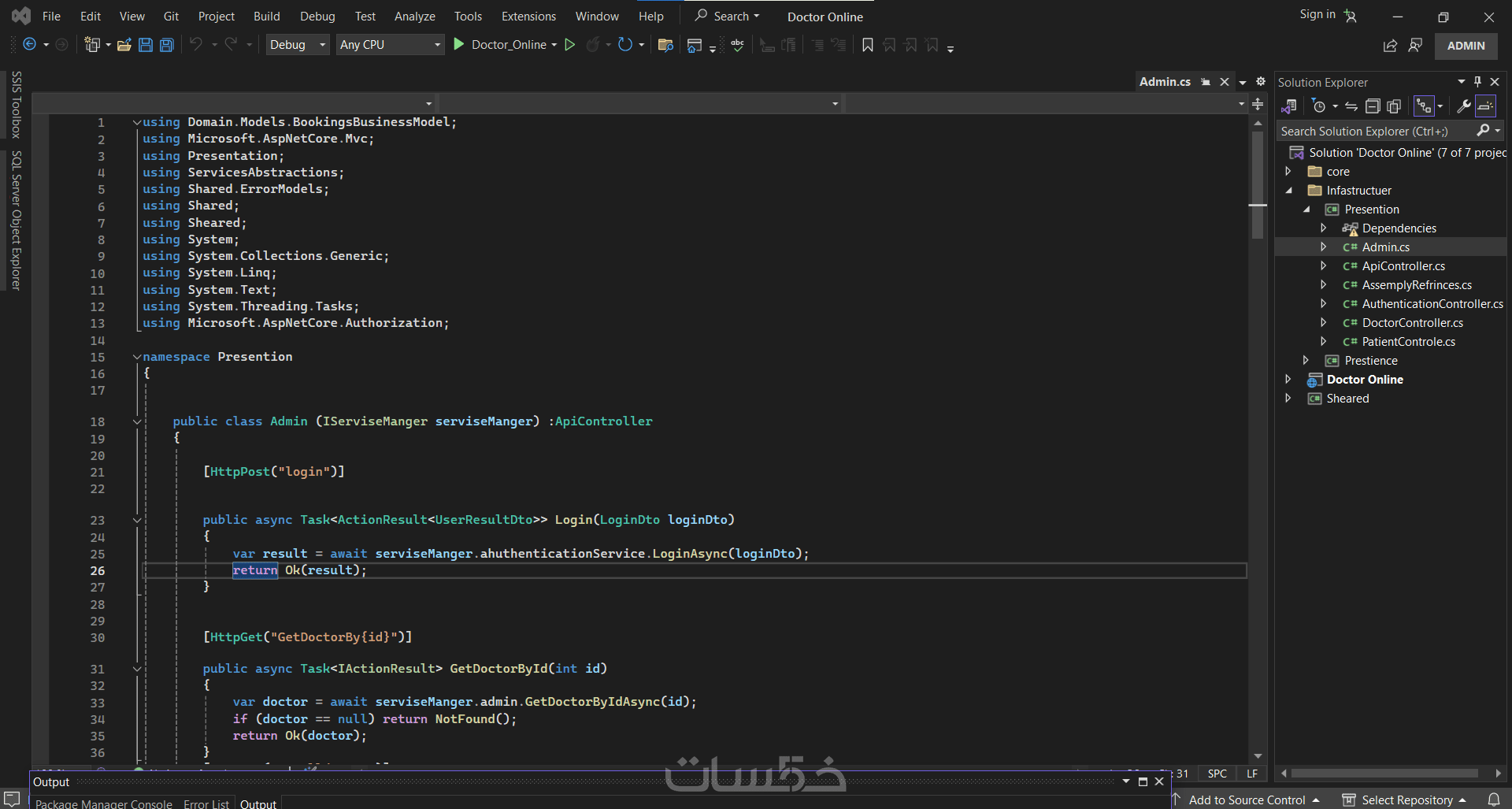This screenshot has height=809, width=1512.
Task: Click Add to Source Control button
Action: (1247, 800)
